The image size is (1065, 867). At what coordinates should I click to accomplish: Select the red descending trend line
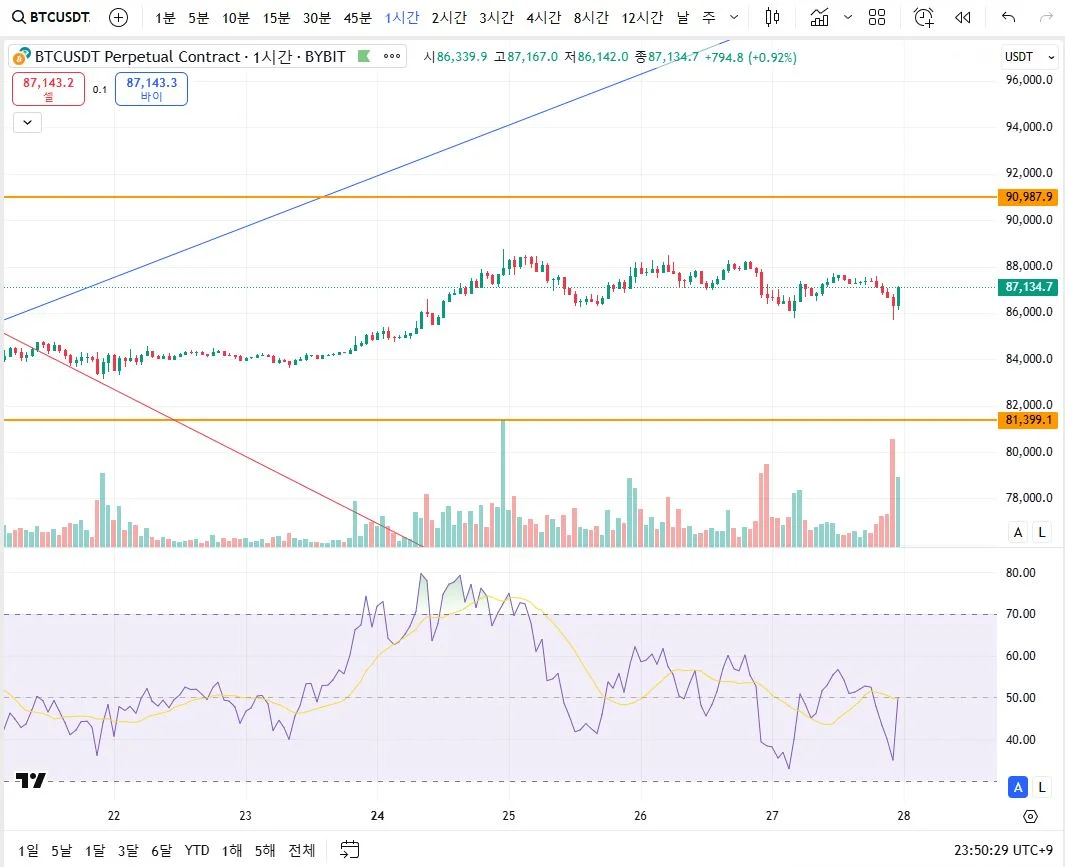click(x=213, y=440)
